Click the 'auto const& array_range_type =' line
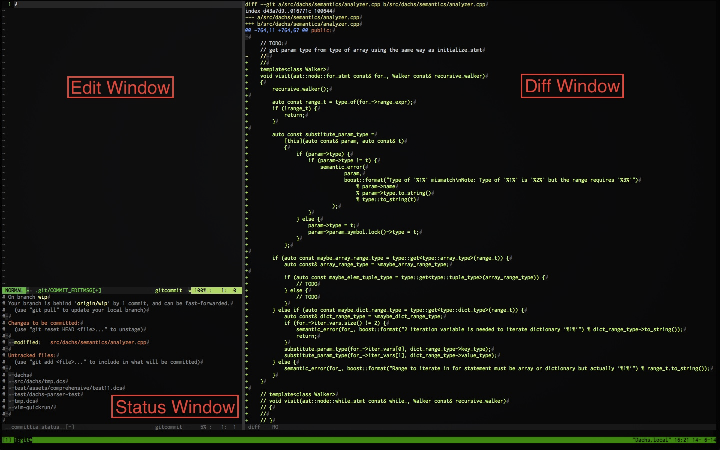This screenshot has width=720, height=450. click(368, 264)
